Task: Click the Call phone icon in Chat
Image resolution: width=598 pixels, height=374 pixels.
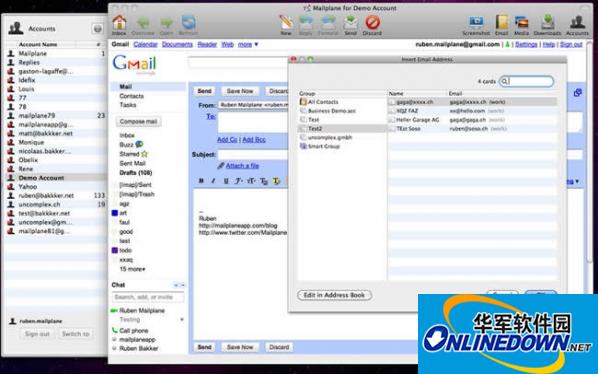Action: [x=114, y=330]
